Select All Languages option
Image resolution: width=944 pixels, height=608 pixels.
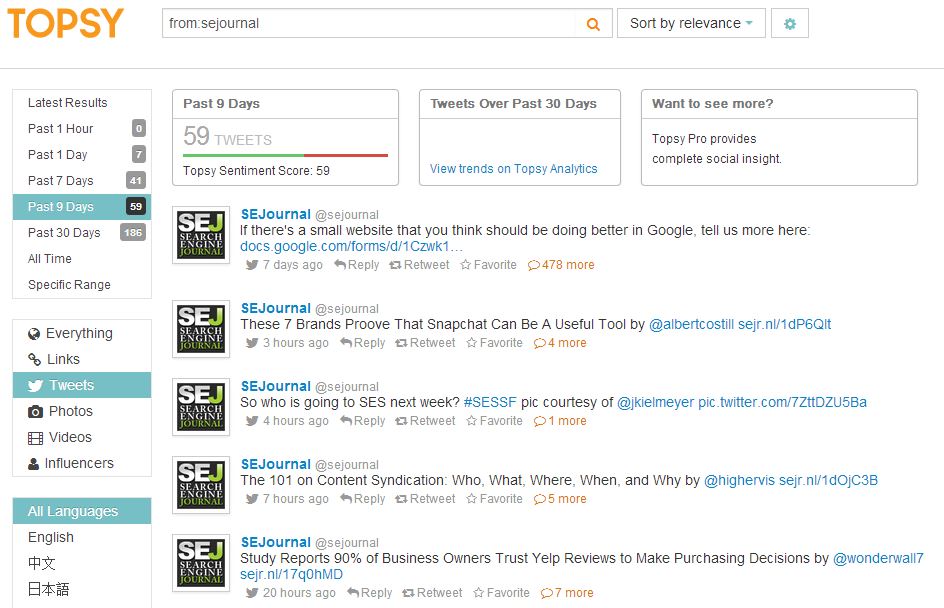(82, 511)
